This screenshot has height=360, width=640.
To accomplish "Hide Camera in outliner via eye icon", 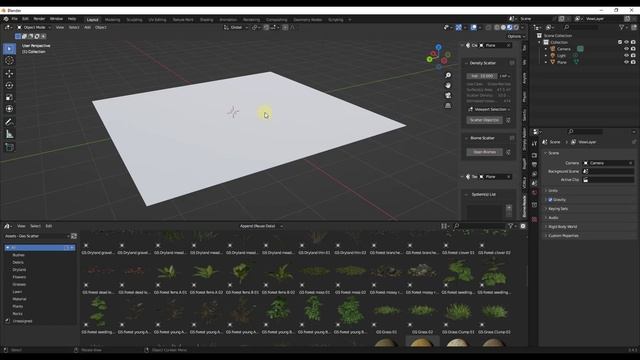I will coord(626,49).
